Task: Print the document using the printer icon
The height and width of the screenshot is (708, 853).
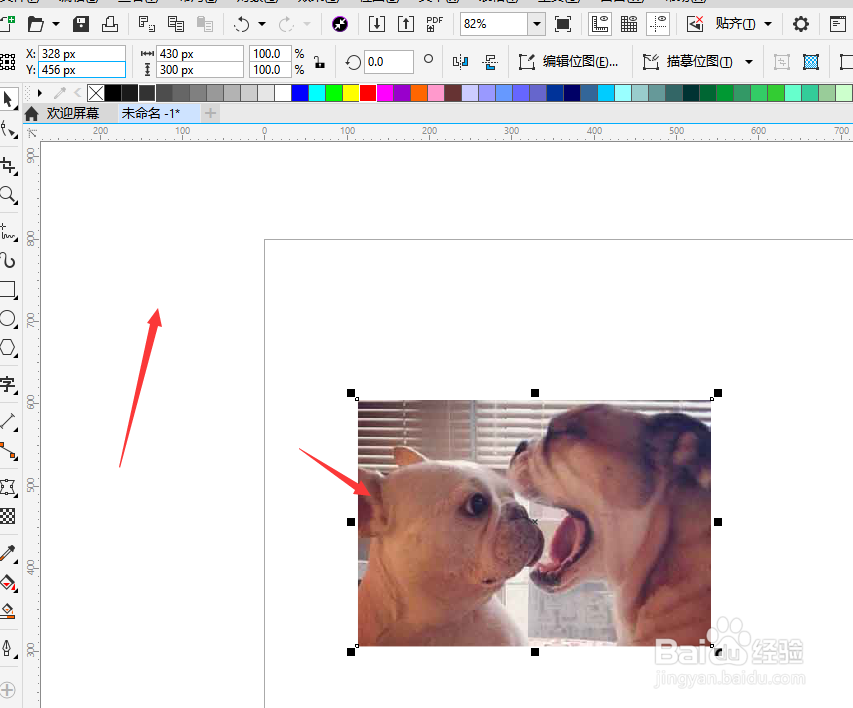Action: coord(110,24)
